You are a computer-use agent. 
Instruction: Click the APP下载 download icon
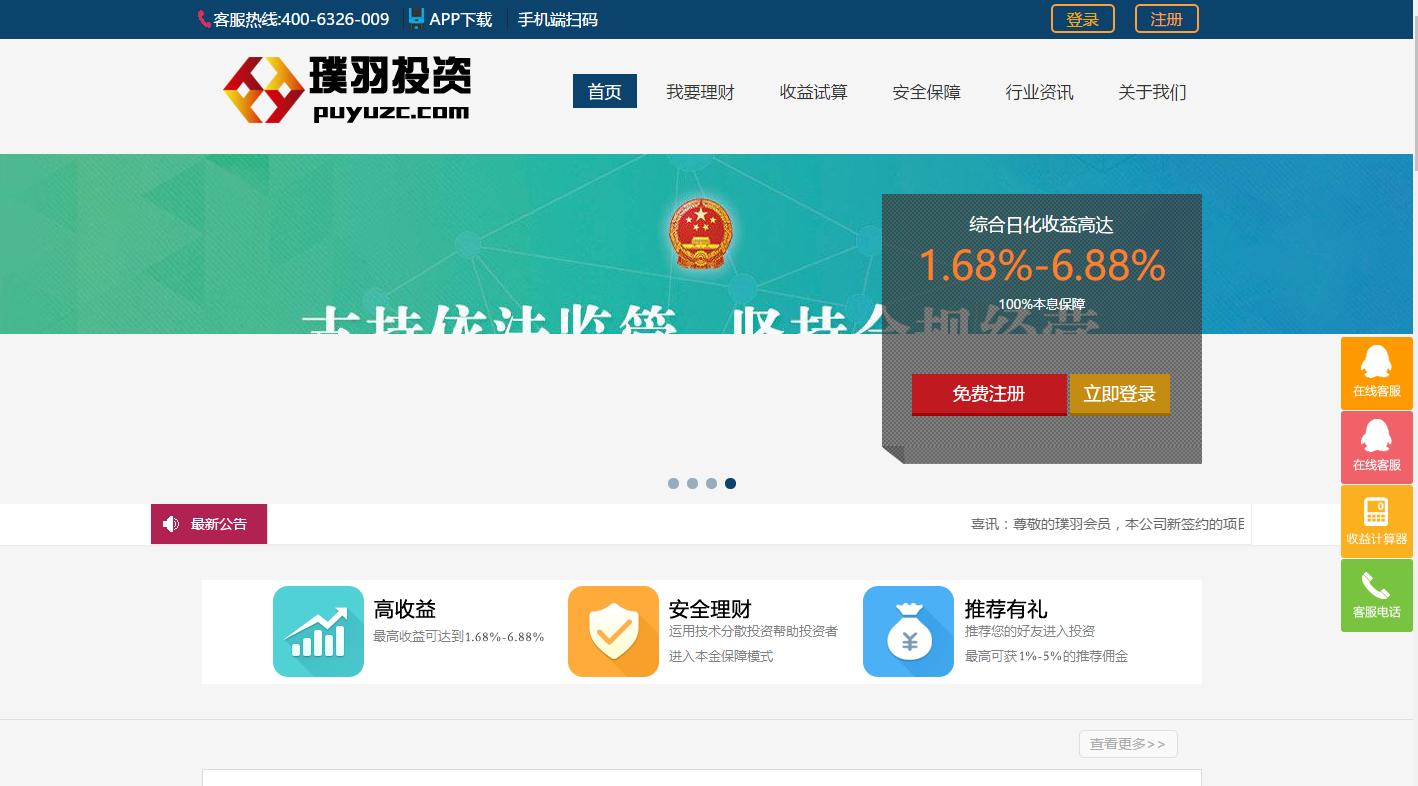pos(415,18)
